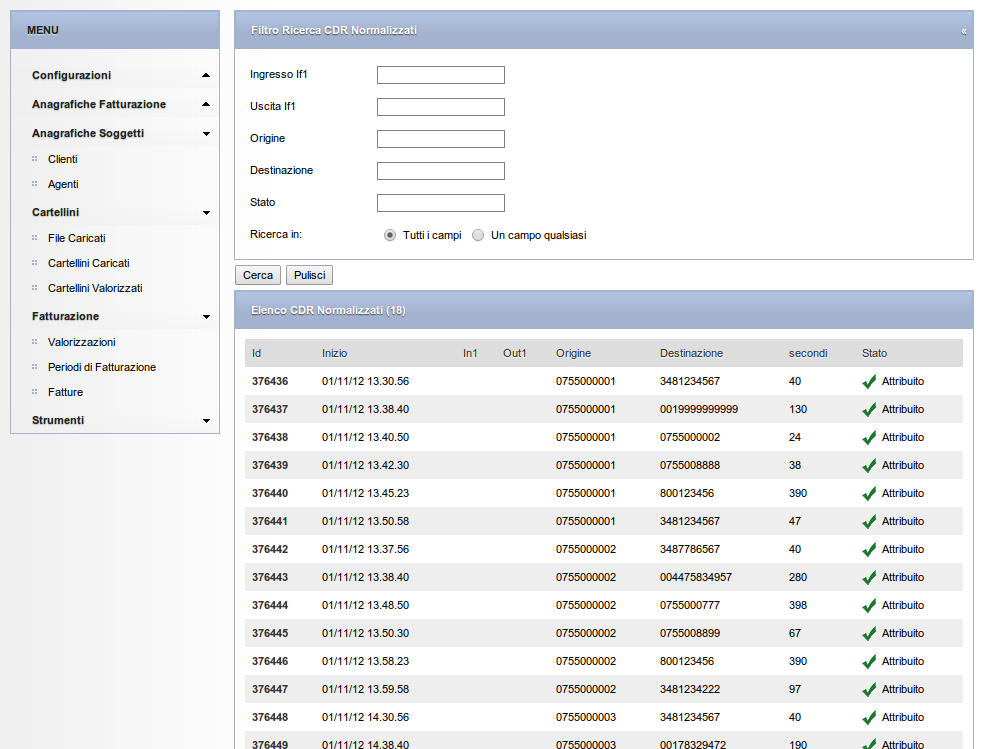Select the 'Tutti i campi' radio button
This screenshot has width=984, height=749.
pyautogui.click(x=390, y=235)
